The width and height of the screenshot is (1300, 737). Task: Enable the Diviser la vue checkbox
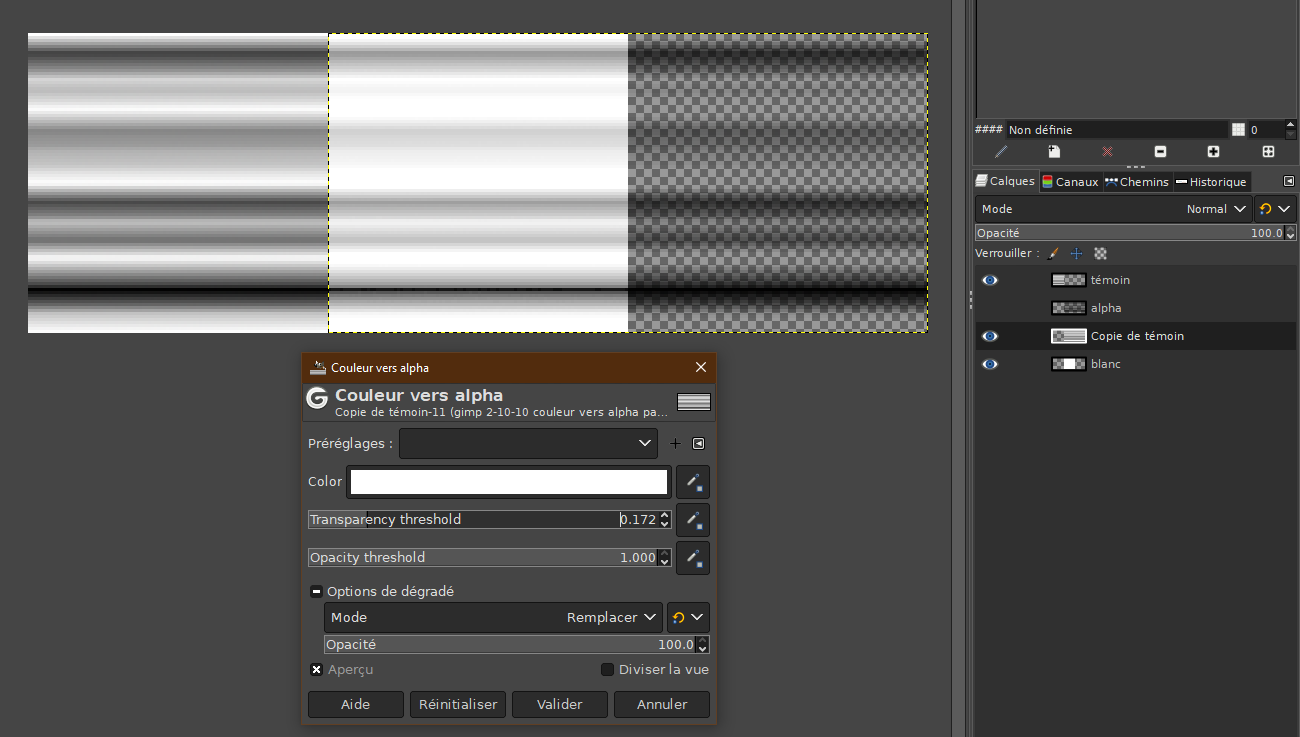coord(607,670)
